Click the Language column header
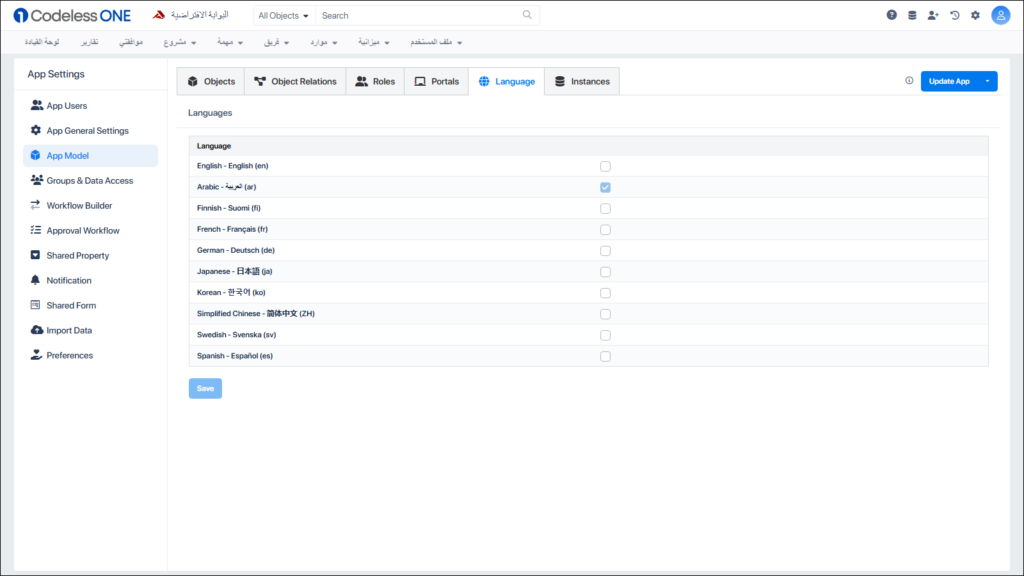This screenshot has height=576, width=1024. (x=214, y=146)
